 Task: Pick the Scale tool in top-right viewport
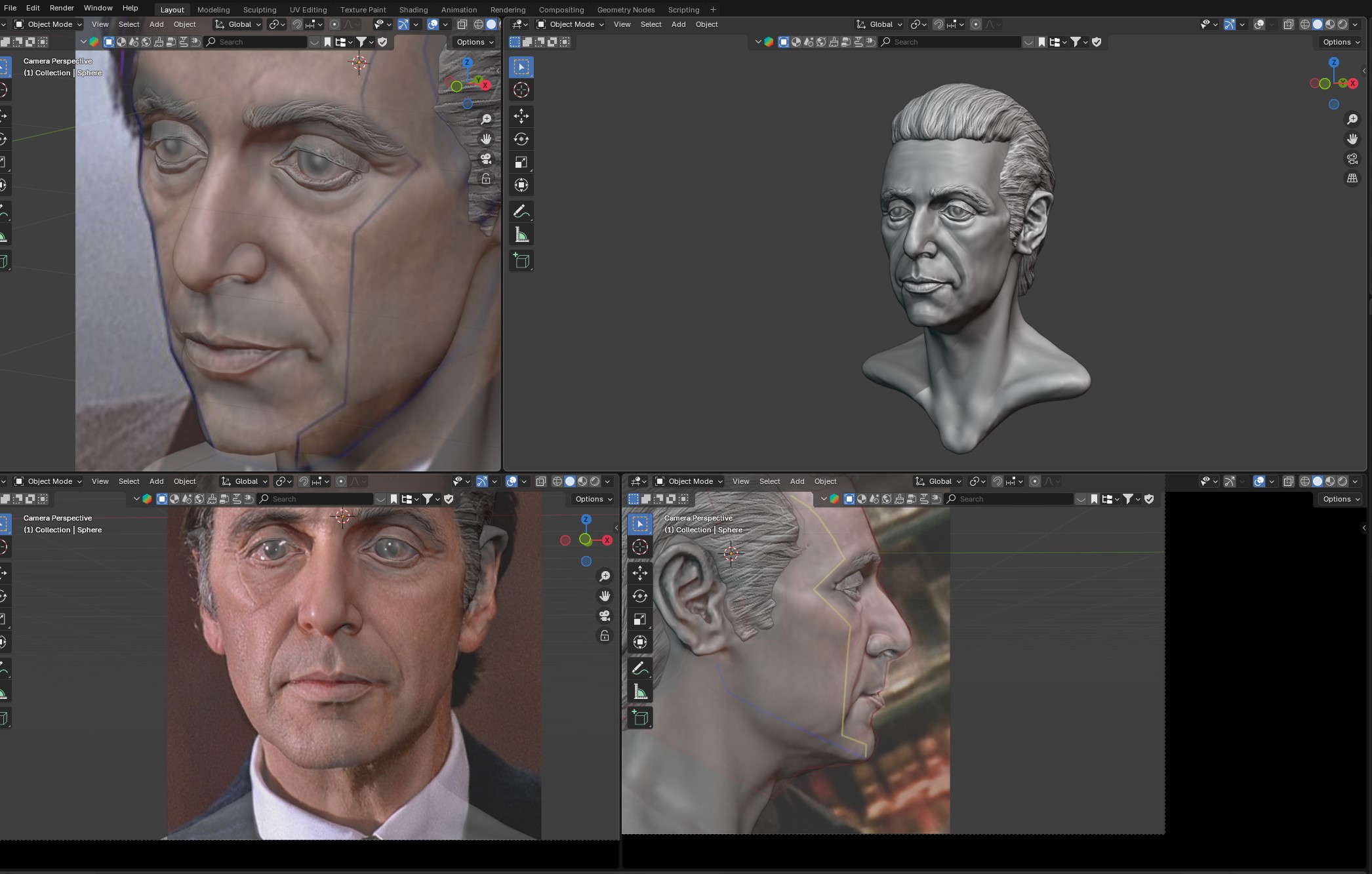click(x=521, y=163)
